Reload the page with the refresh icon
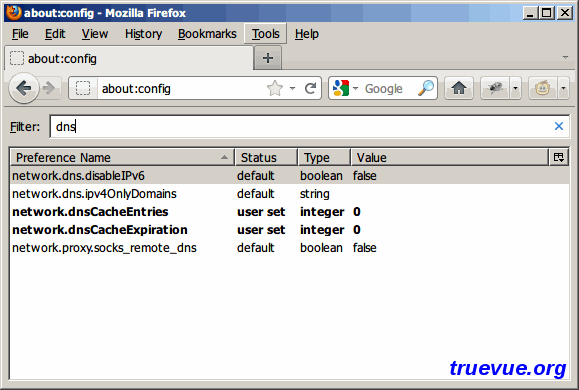 pos(311,88)
